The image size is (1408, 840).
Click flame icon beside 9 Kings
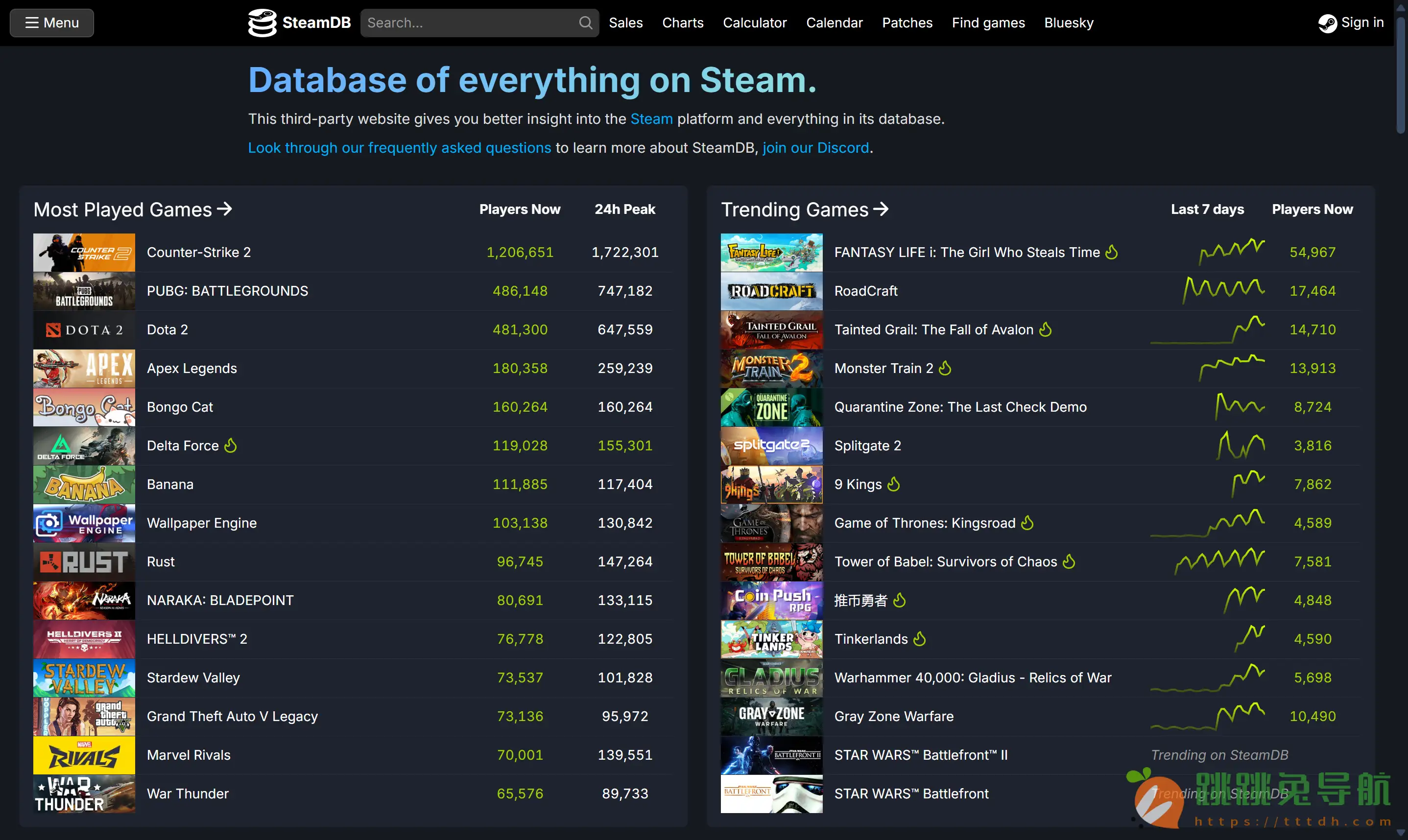click(x=894, y=484)
